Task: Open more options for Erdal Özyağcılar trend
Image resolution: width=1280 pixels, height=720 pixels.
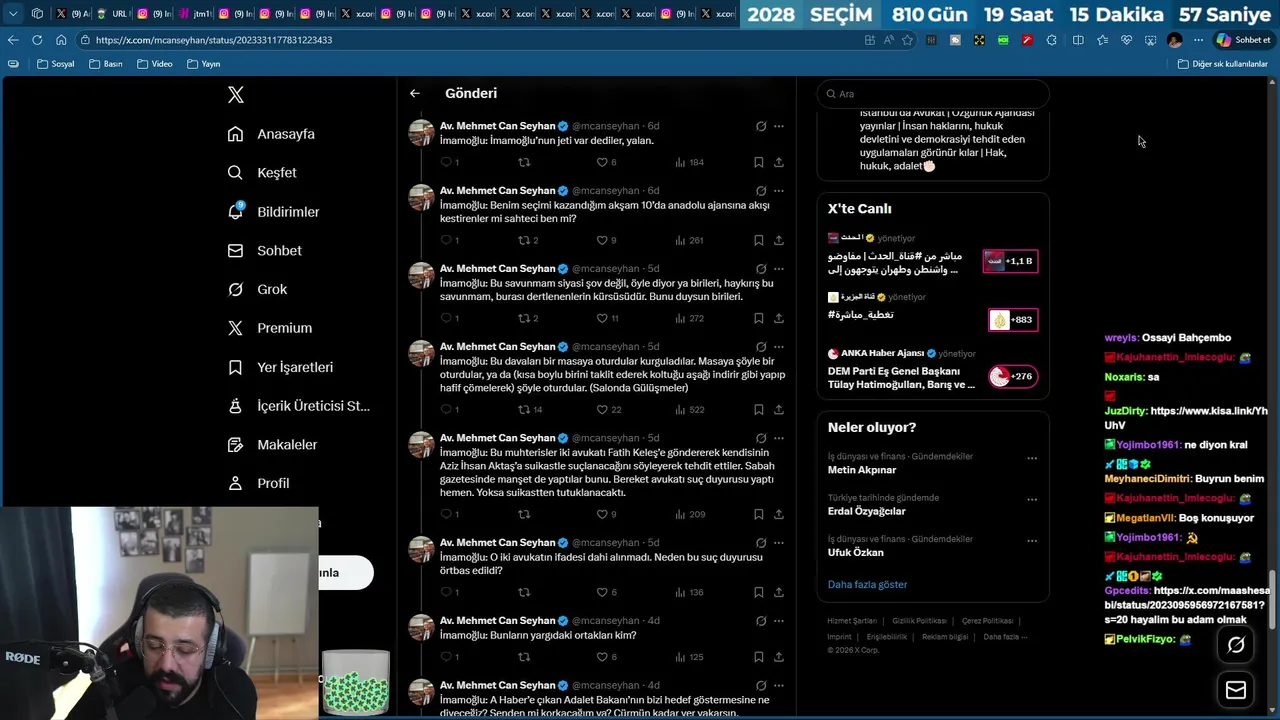Action: tap(1032, 499)
